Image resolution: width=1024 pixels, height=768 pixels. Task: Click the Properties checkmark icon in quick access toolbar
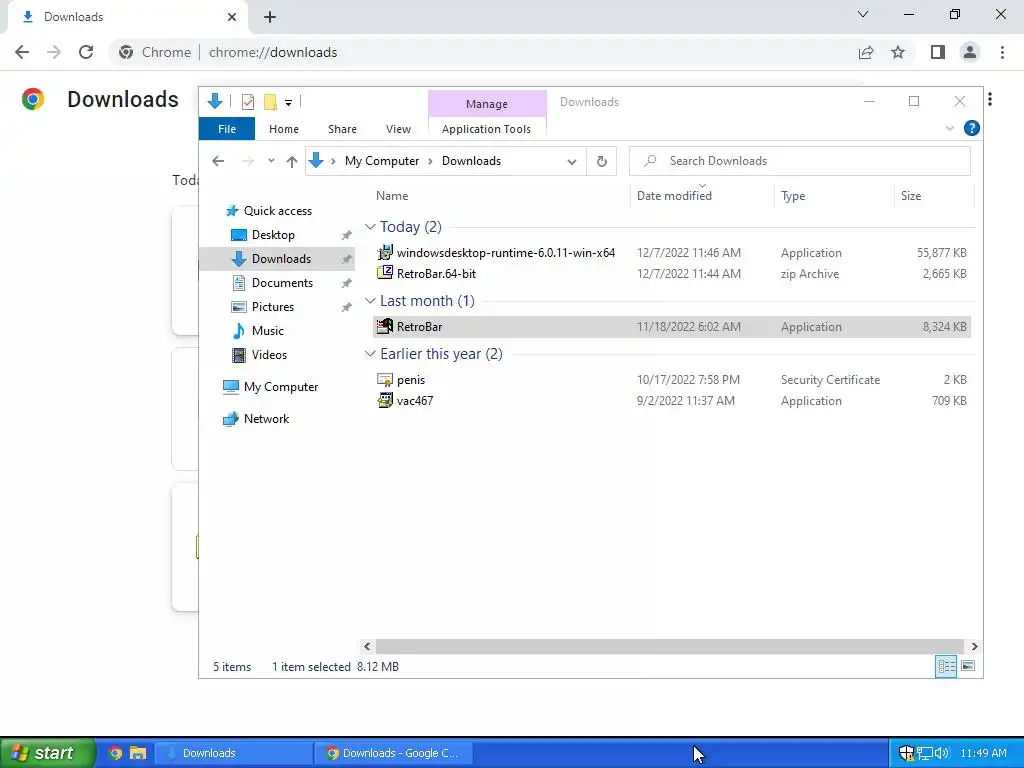click(x=248, y=102)
